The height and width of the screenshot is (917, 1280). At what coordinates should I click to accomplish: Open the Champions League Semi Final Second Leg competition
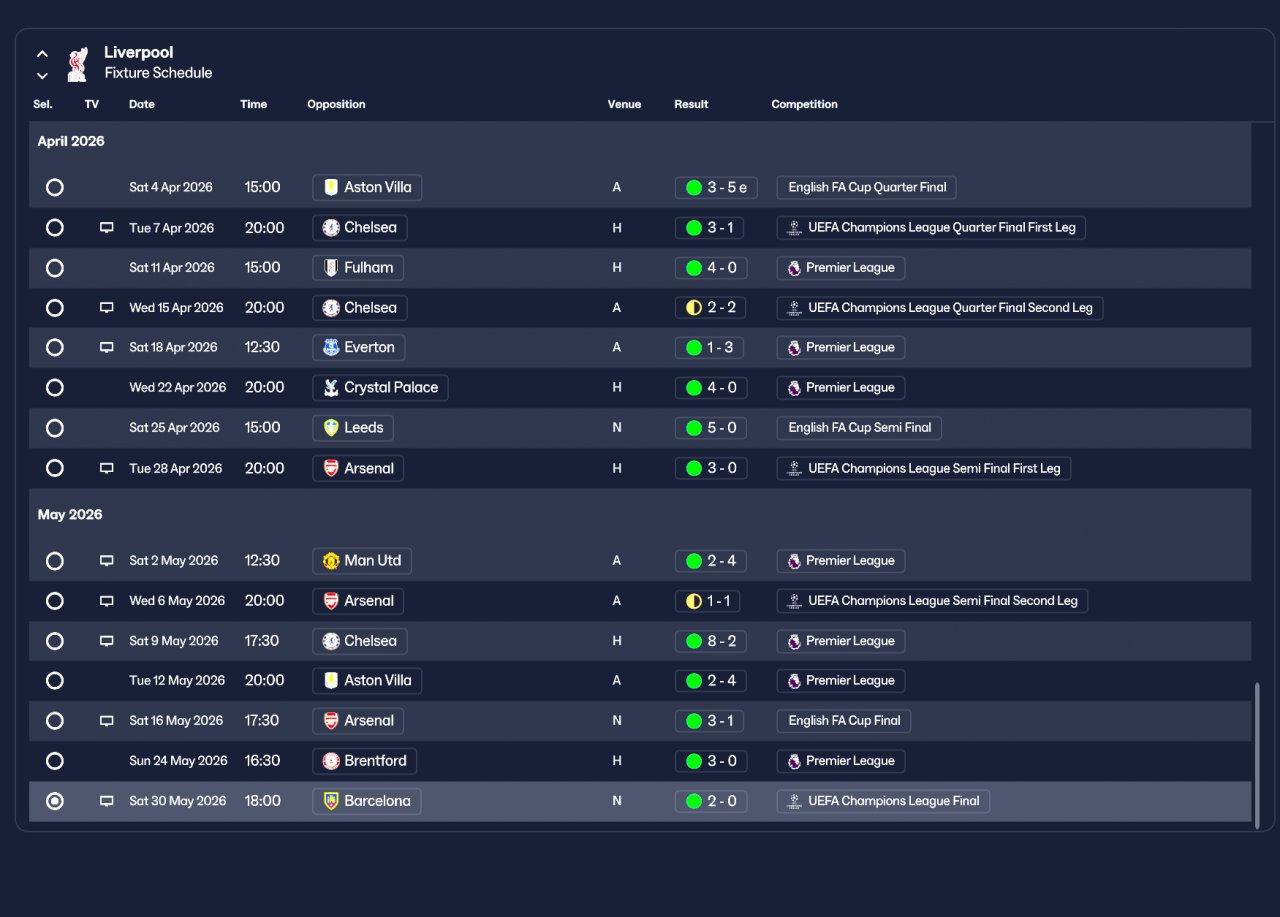click(932, 601)
